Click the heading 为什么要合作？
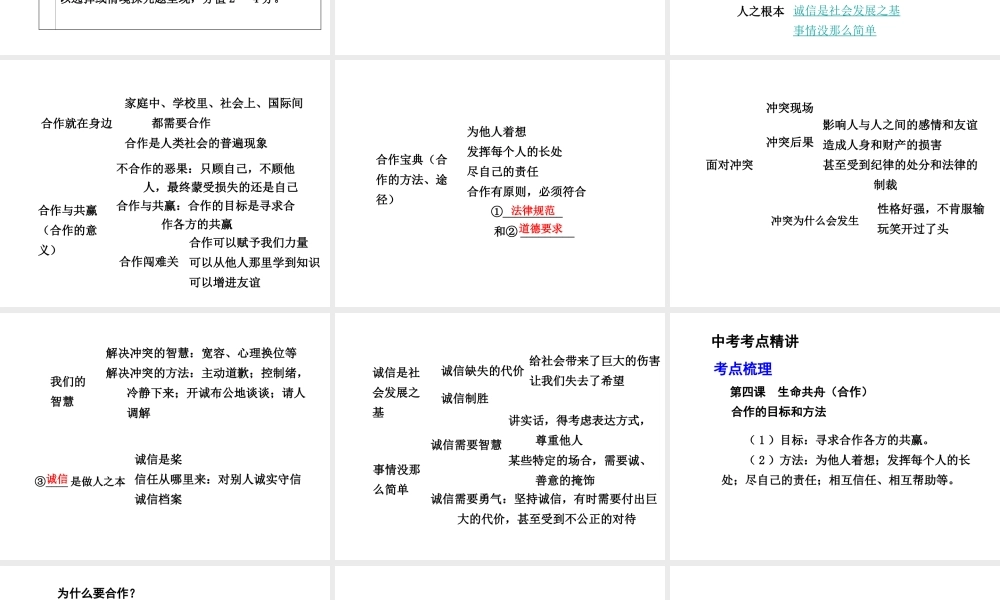The width and height of the screenshot is (1000, 600). 96,593
